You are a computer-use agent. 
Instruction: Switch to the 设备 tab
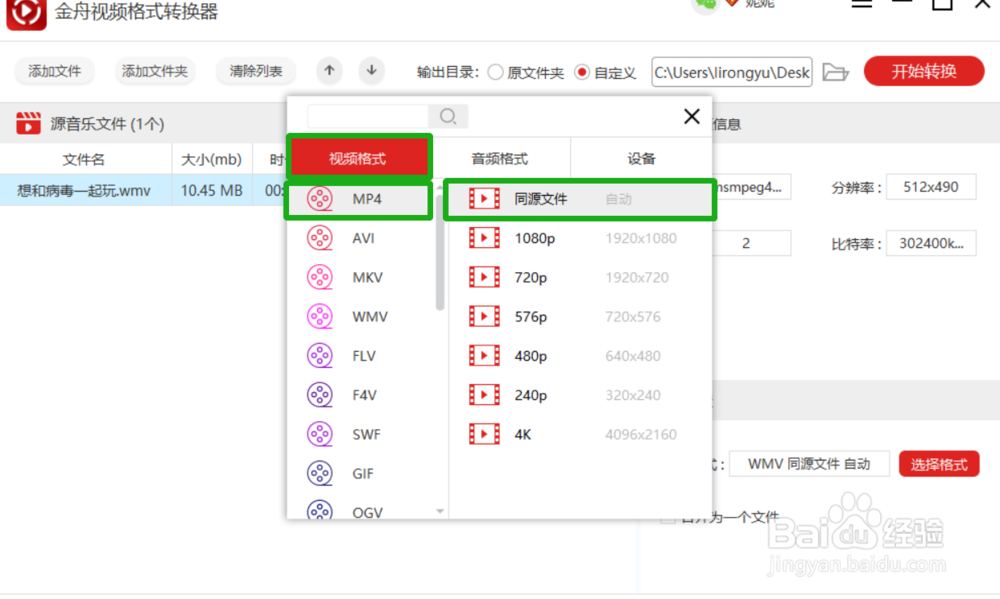coord(641,158)
